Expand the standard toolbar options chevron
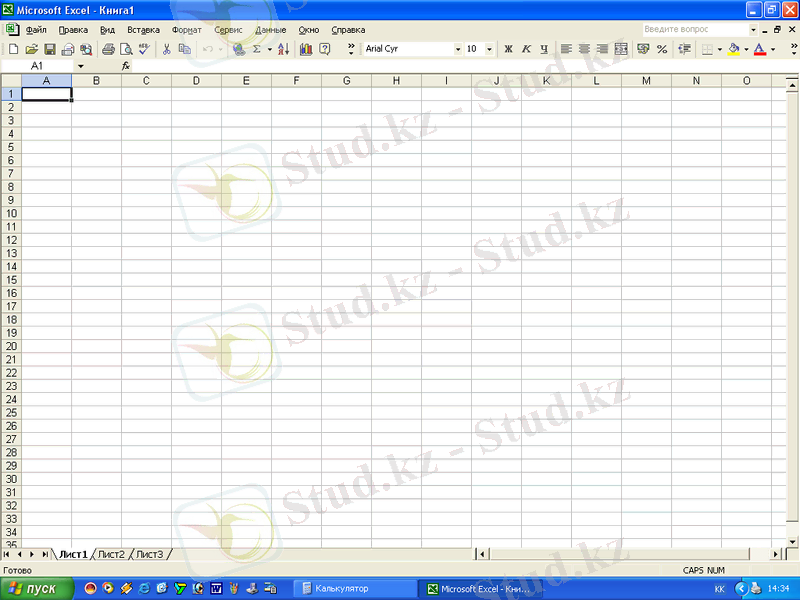 351,49
